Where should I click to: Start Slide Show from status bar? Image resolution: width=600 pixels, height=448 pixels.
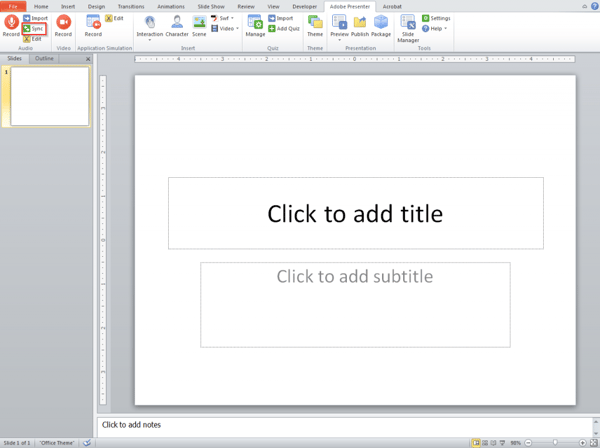click(x=502, y=443)
